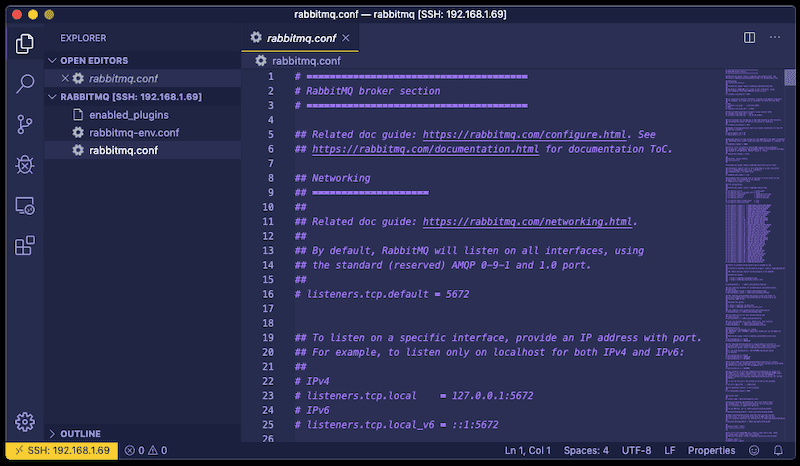The image size is (800, 466).
Task: Click the errors and warnings indicator
Action: tap(146, 450)
